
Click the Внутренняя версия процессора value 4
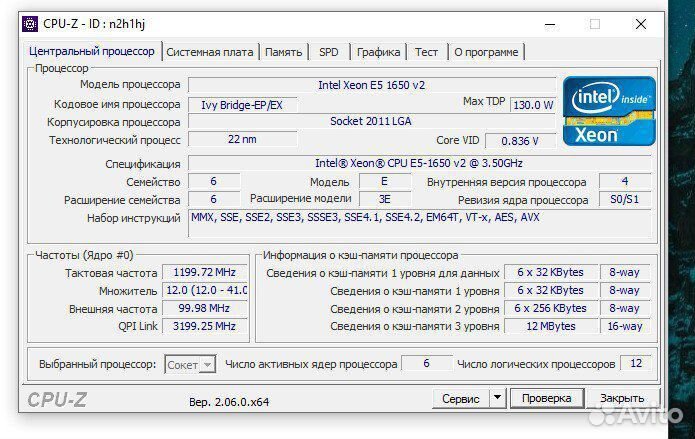(625, 181)
